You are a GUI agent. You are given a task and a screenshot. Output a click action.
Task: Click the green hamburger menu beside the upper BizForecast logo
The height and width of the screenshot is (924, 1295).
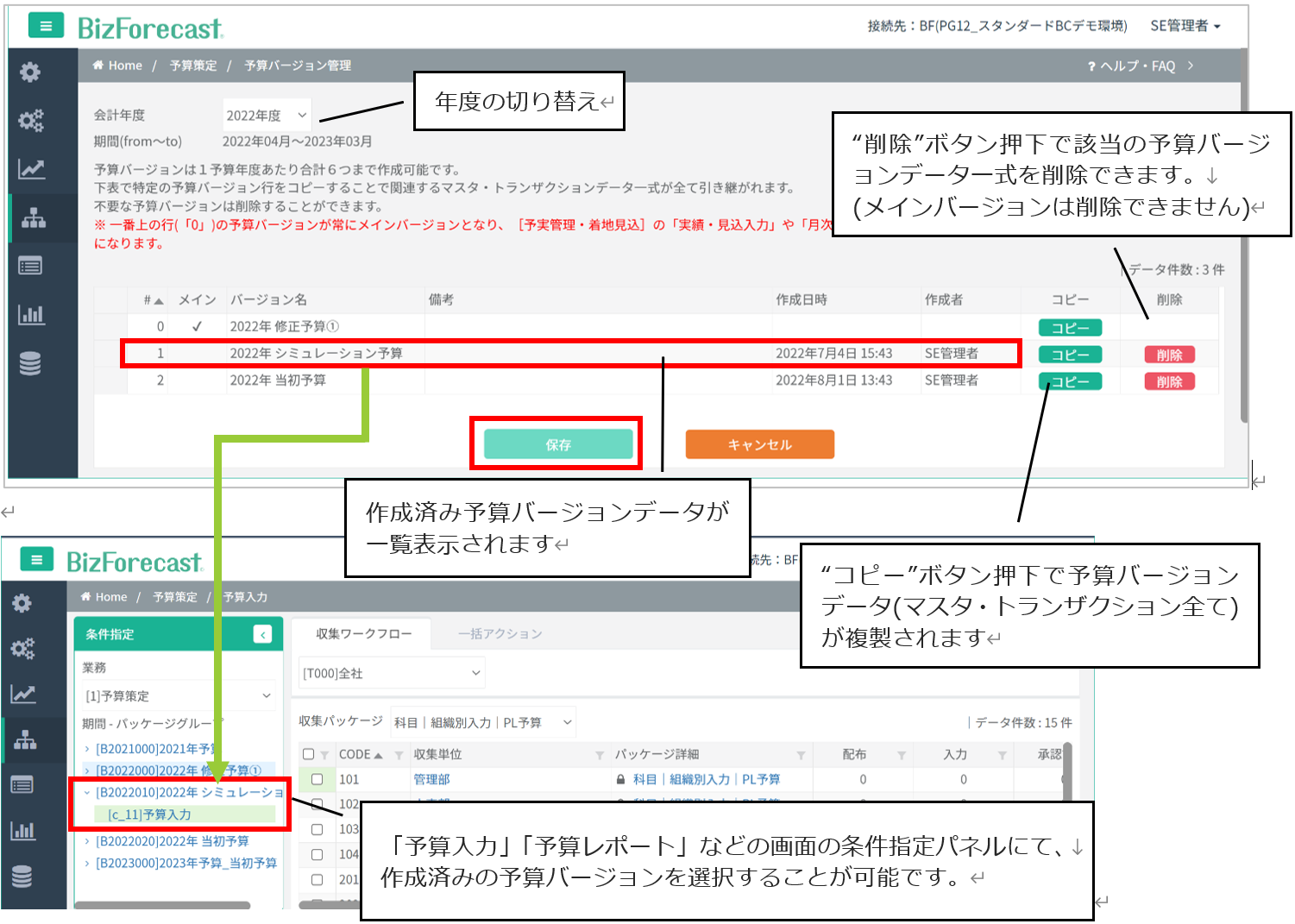pyautogui.click(x=46, y=26)
